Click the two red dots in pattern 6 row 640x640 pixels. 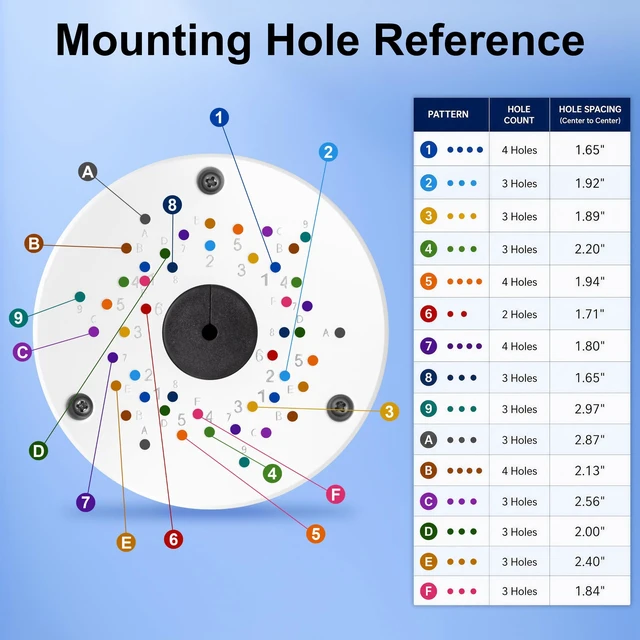(457, 314)
